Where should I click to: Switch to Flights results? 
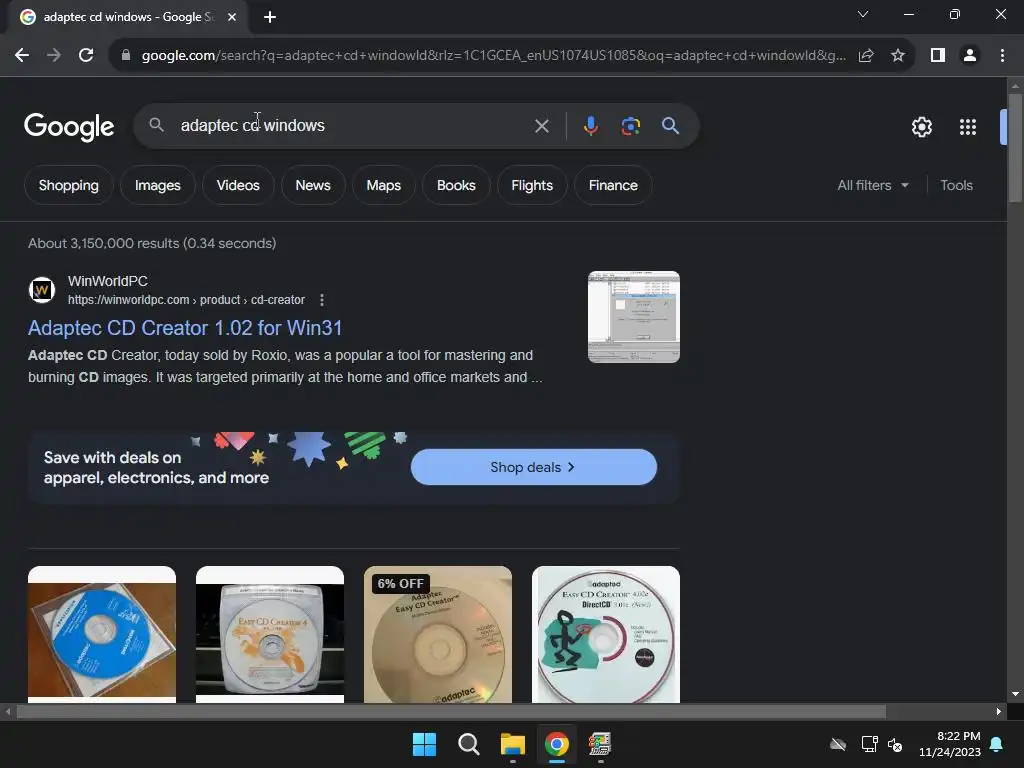pos(532,185)
